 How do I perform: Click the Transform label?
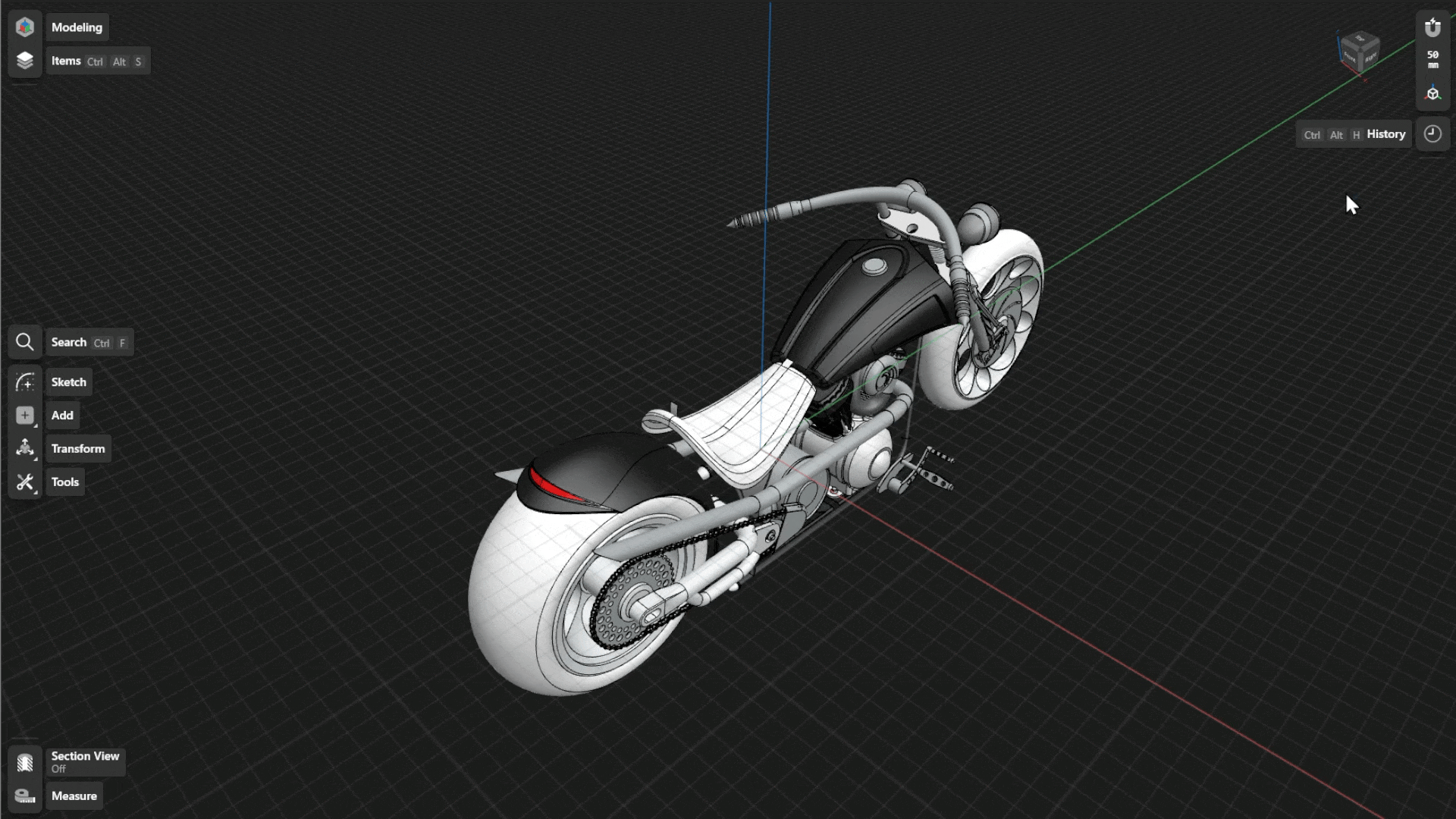tap(78, 449)
